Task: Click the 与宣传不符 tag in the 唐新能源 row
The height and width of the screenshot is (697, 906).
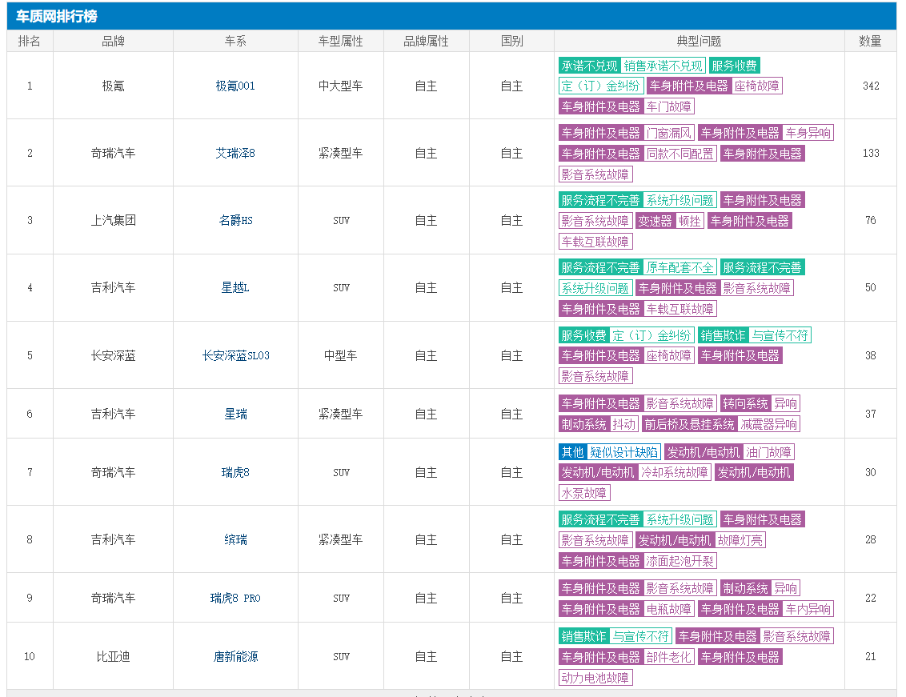Action: click(641, 636)
